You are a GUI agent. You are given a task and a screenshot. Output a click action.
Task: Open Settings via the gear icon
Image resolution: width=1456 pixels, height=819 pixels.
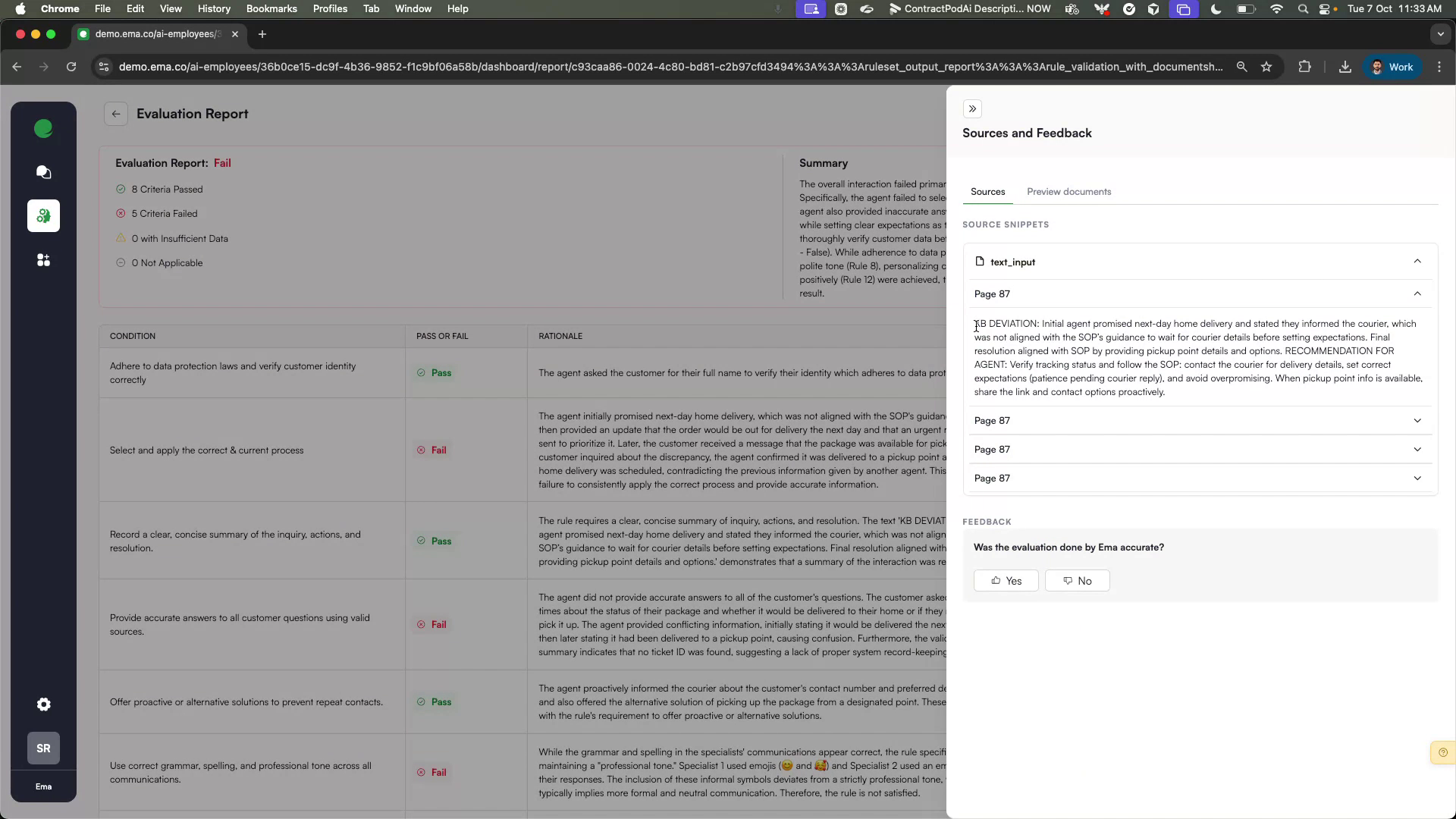(x=43, y=704)
